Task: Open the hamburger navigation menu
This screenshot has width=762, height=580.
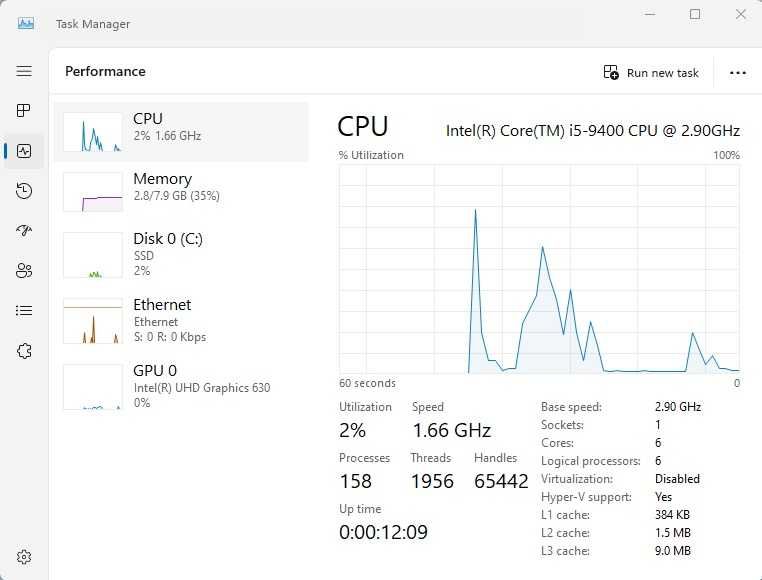Action: tap(24, 71)
